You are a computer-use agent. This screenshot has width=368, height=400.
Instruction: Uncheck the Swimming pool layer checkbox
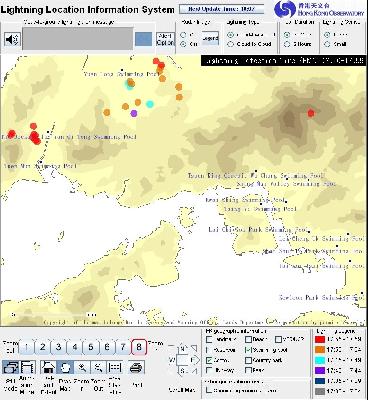(248, 350)
